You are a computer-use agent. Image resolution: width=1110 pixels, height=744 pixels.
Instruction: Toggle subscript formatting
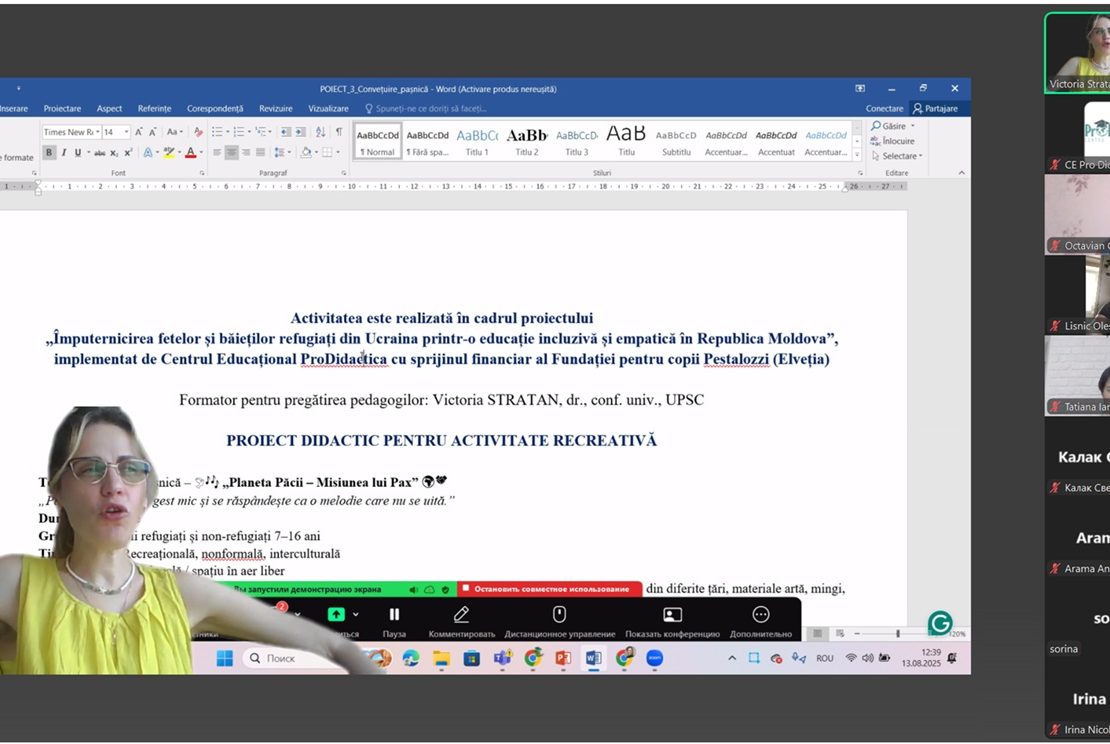click(x=114, y=152)
